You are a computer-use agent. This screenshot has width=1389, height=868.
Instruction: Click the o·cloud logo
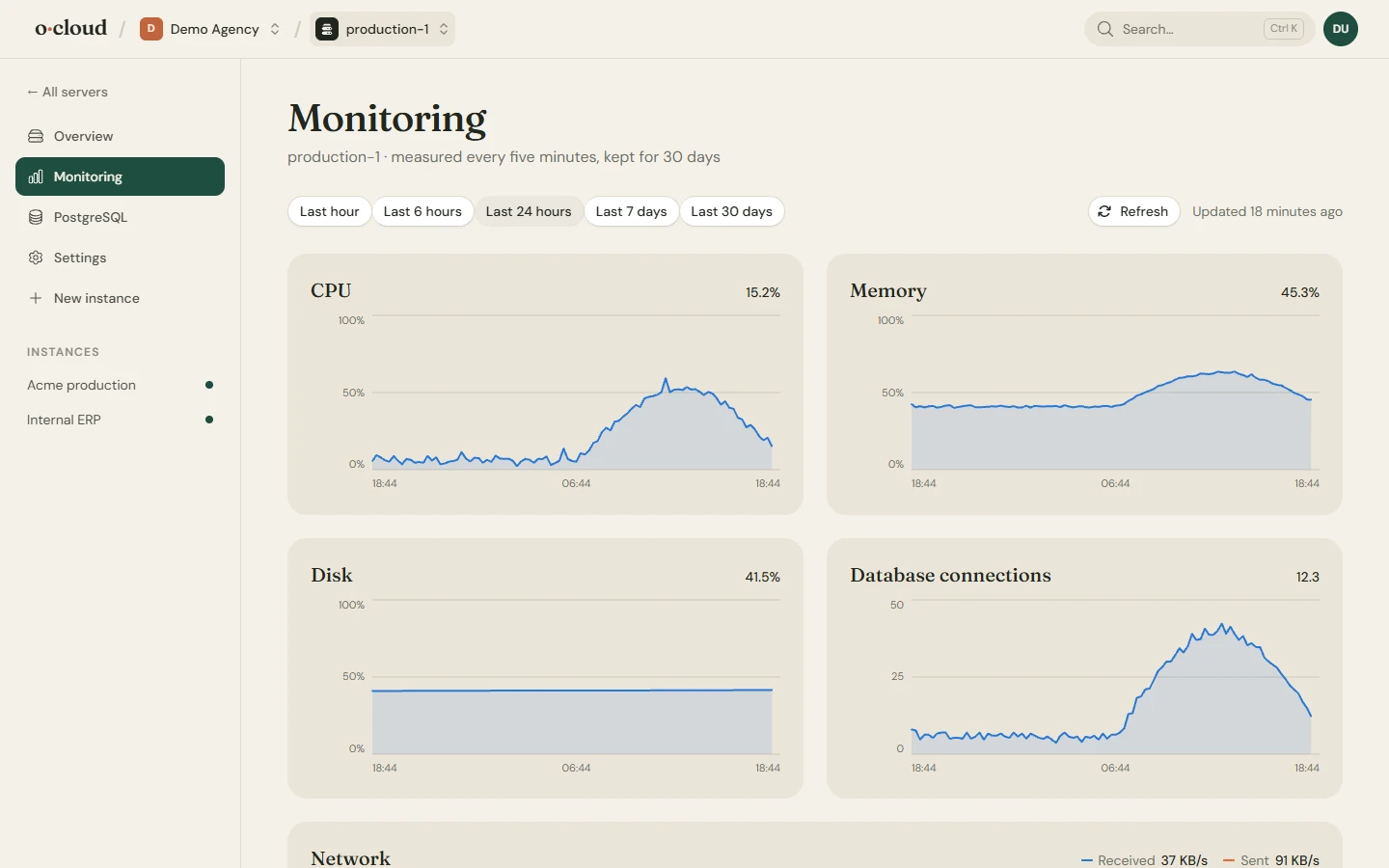click(71, 28)
